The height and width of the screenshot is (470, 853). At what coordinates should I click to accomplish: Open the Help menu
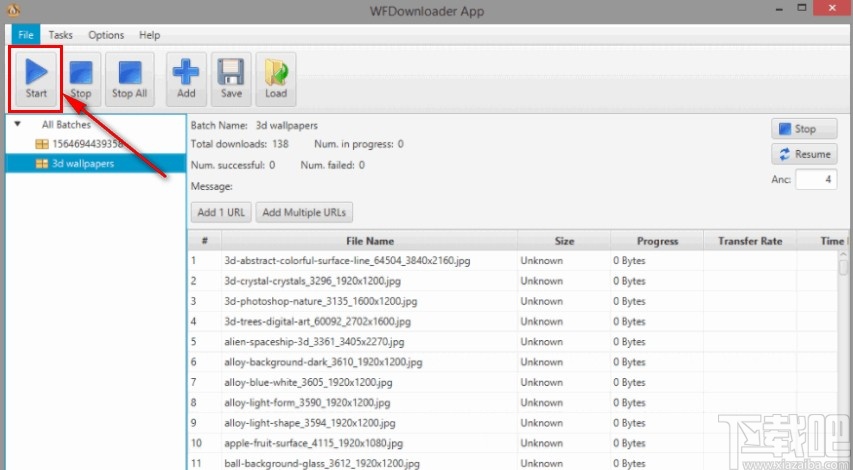149,35
